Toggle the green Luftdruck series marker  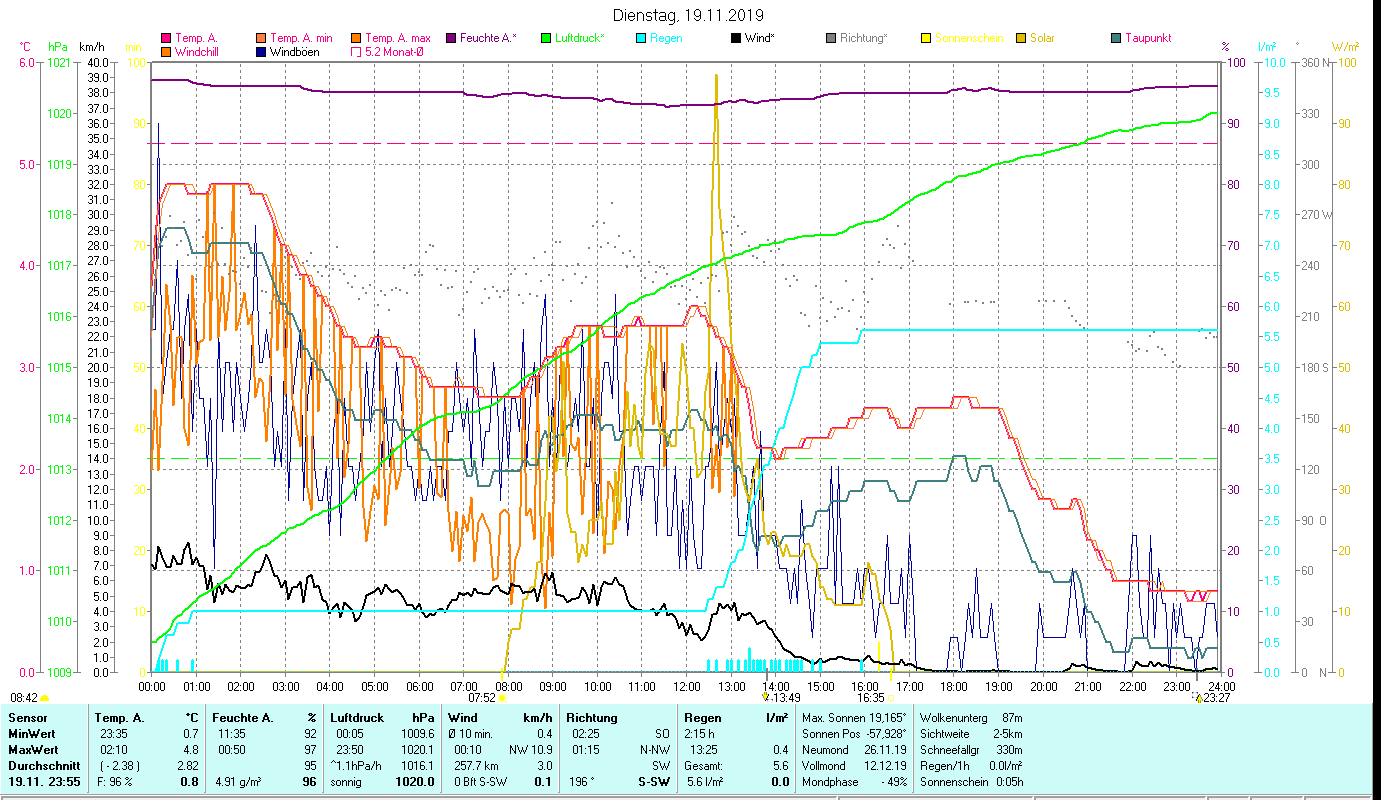click(x=546, y=39)
